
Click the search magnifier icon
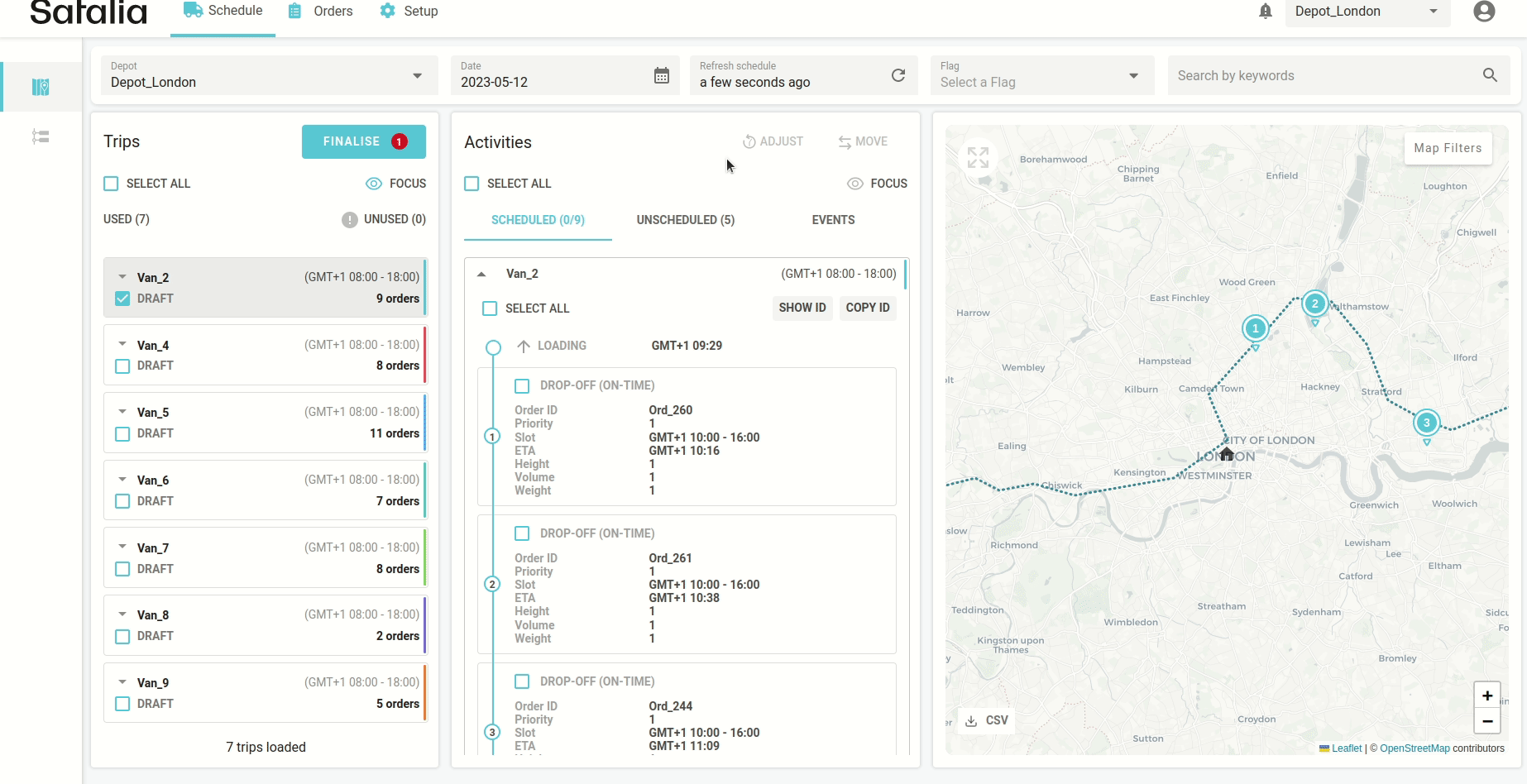click(x=1490, y=75)
